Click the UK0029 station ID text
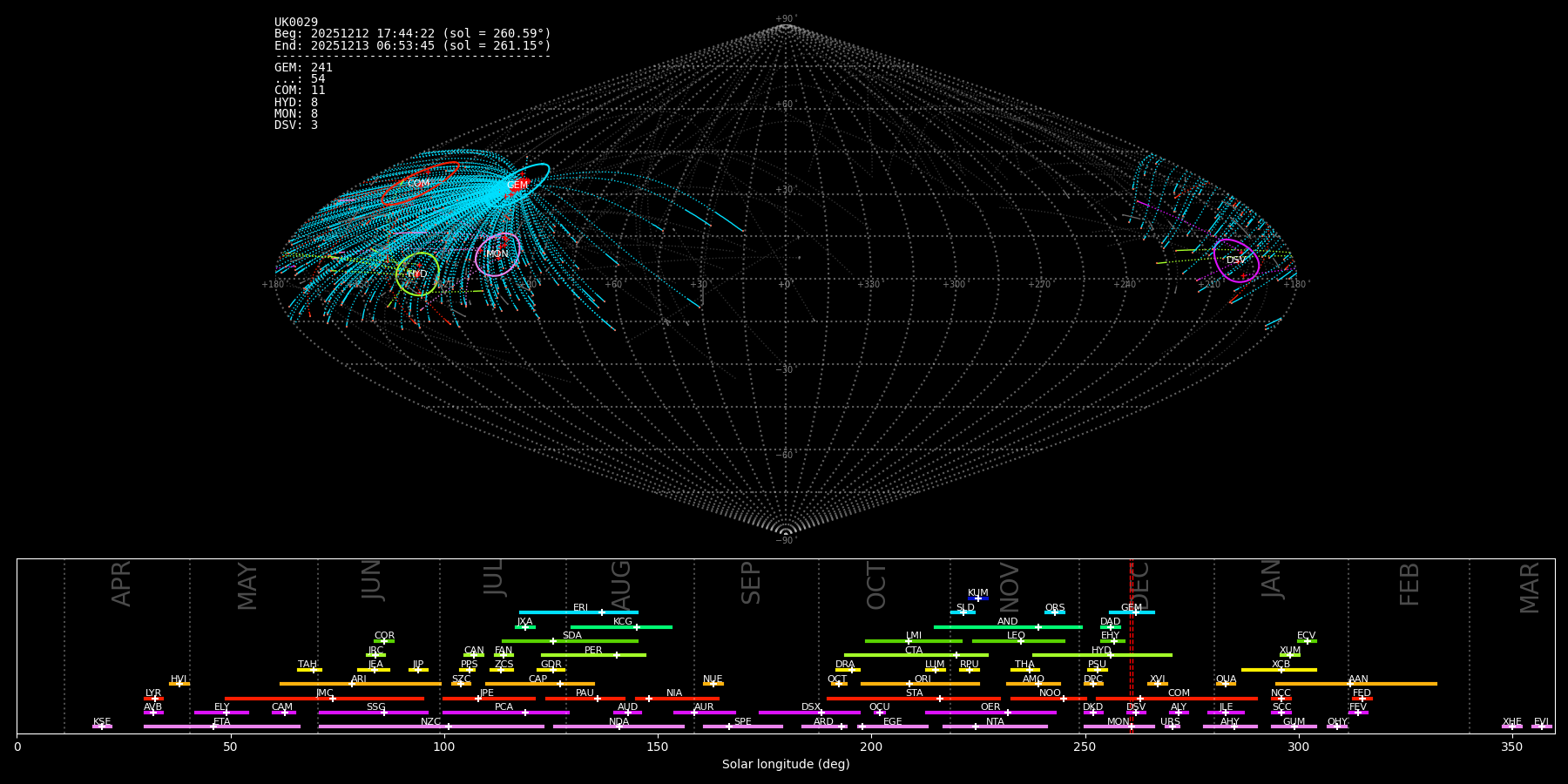Image resolution: width=1568 pixels, height=784 pixels. 296,23
